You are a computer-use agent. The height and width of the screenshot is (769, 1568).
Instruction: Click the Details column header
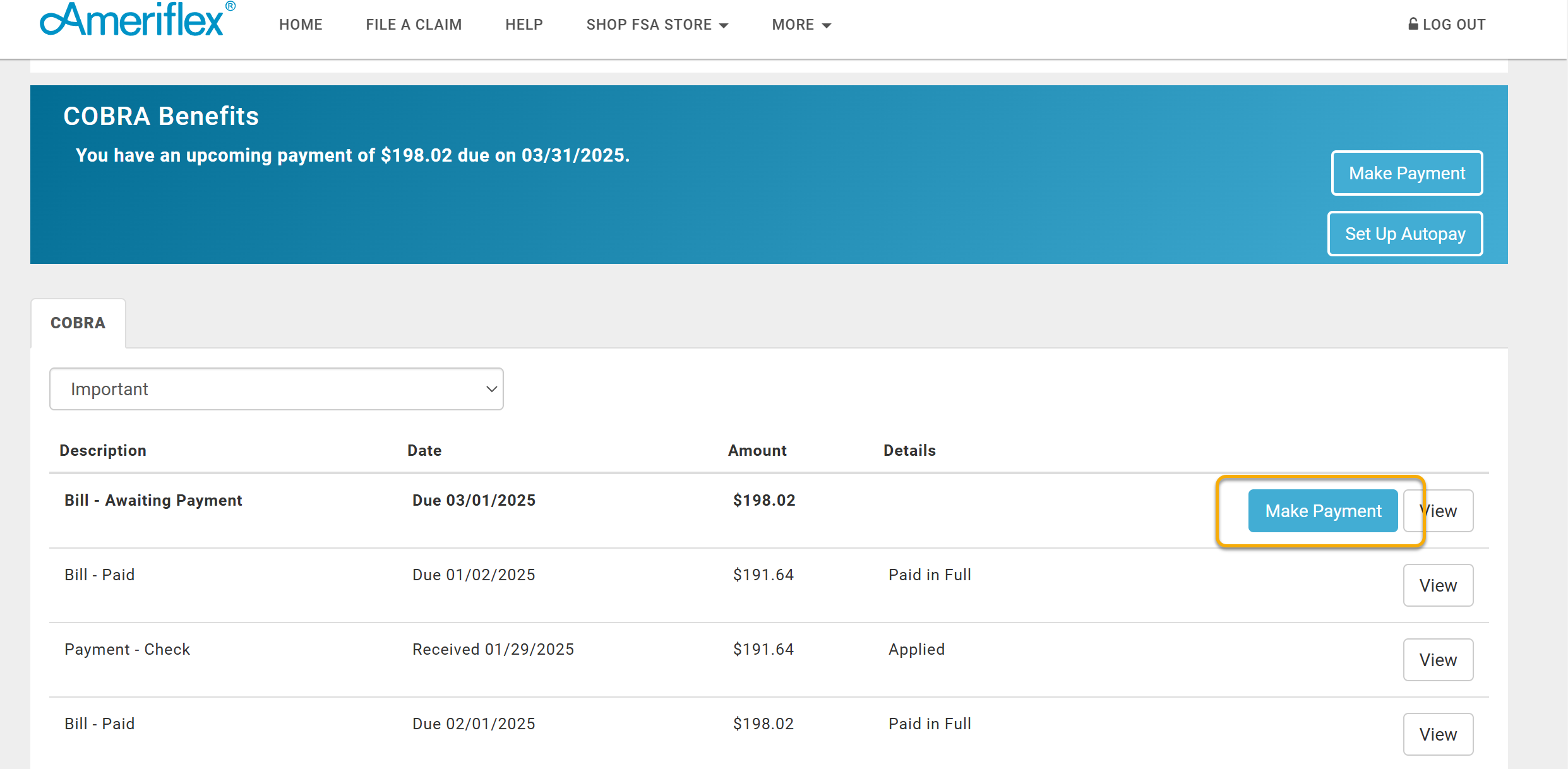(x=909, y=450)
